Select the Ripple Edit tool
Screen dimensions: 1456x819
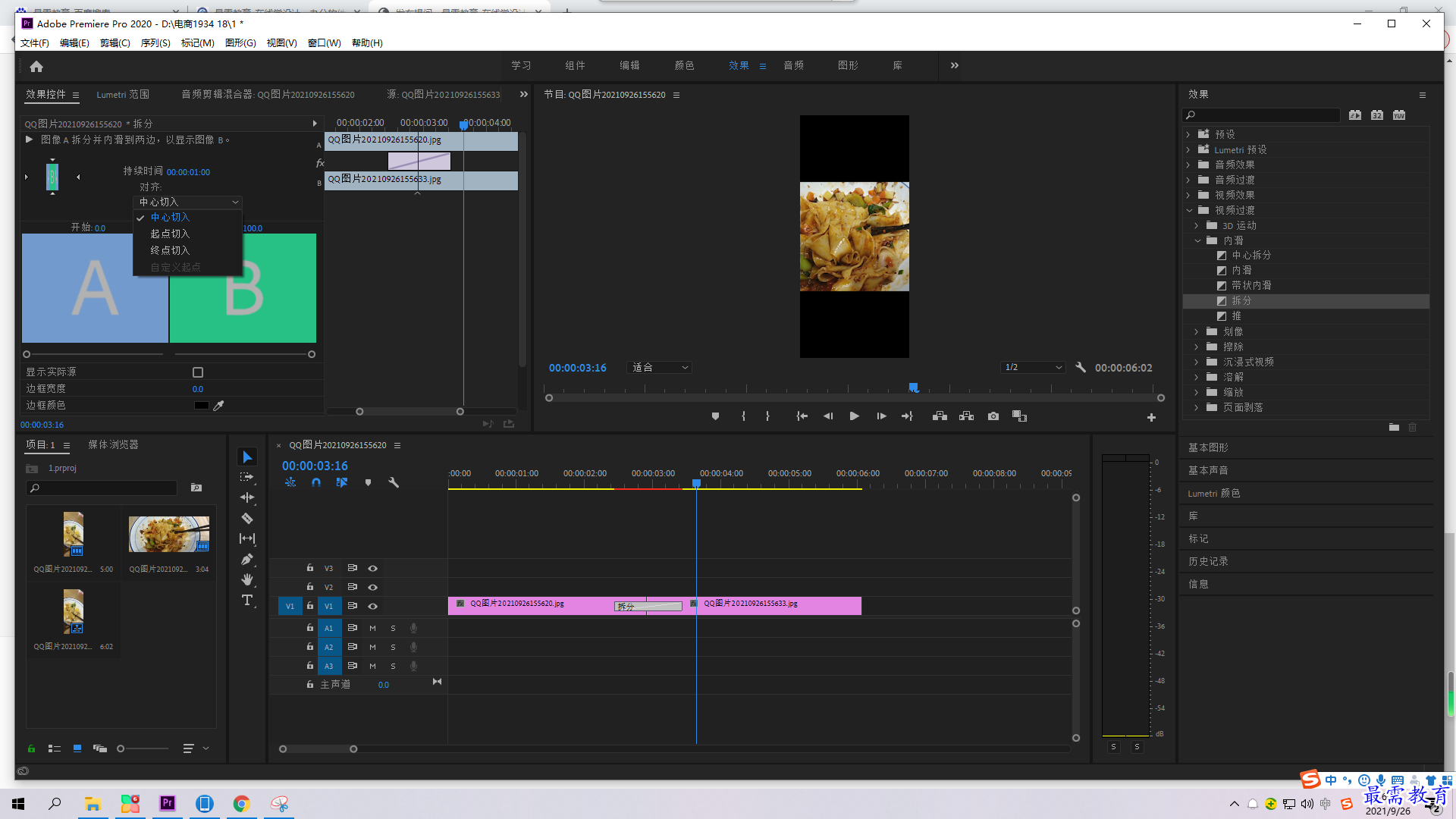[247, 497]
